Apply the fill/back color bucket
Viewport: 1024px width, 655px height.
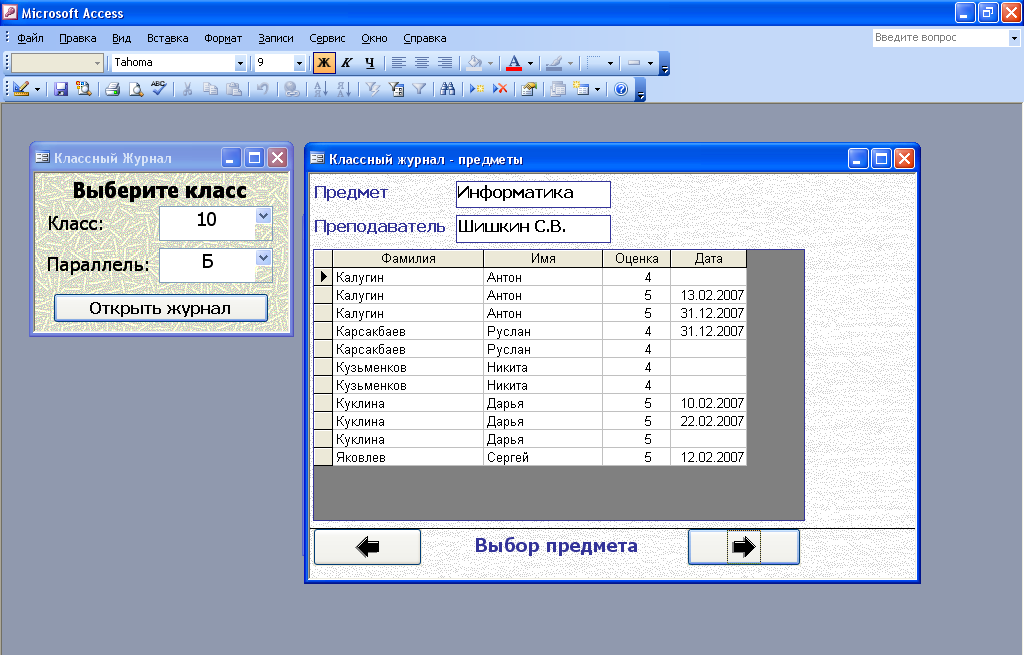(474, 63)
